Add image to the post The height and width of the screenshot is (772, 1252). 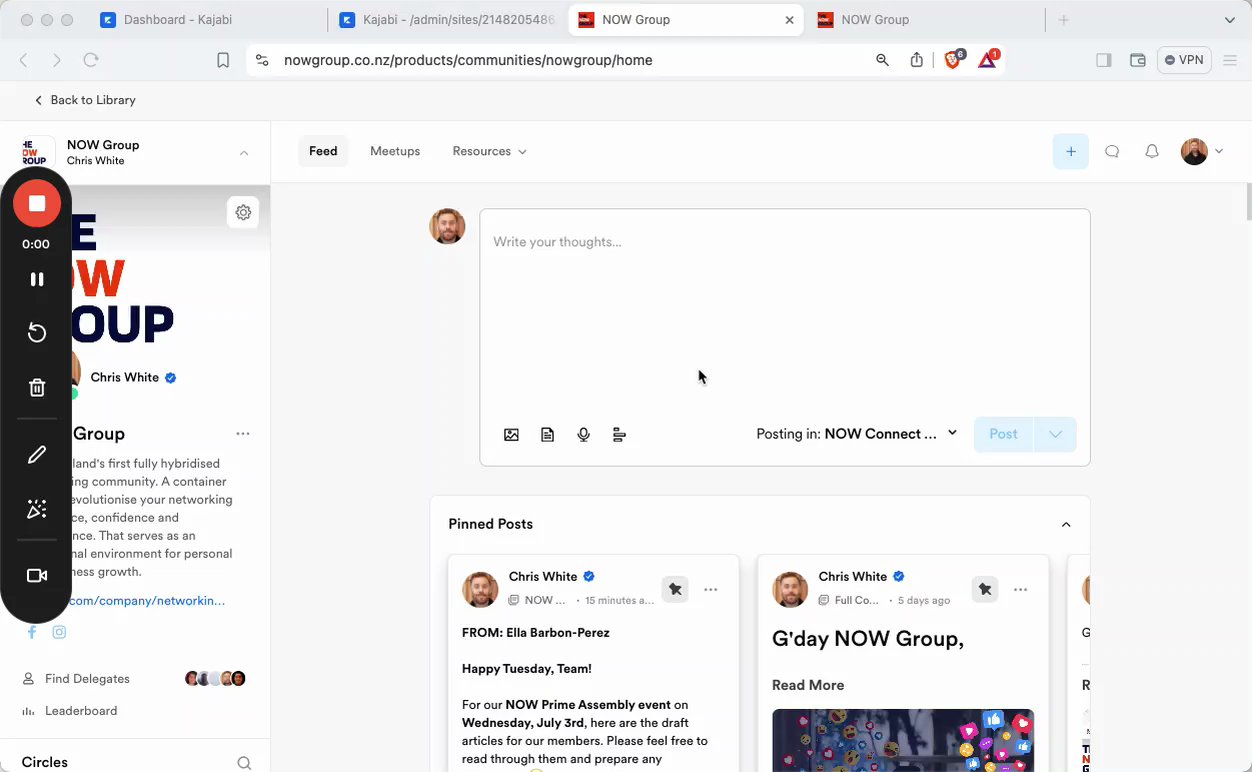tap(511, 435)
